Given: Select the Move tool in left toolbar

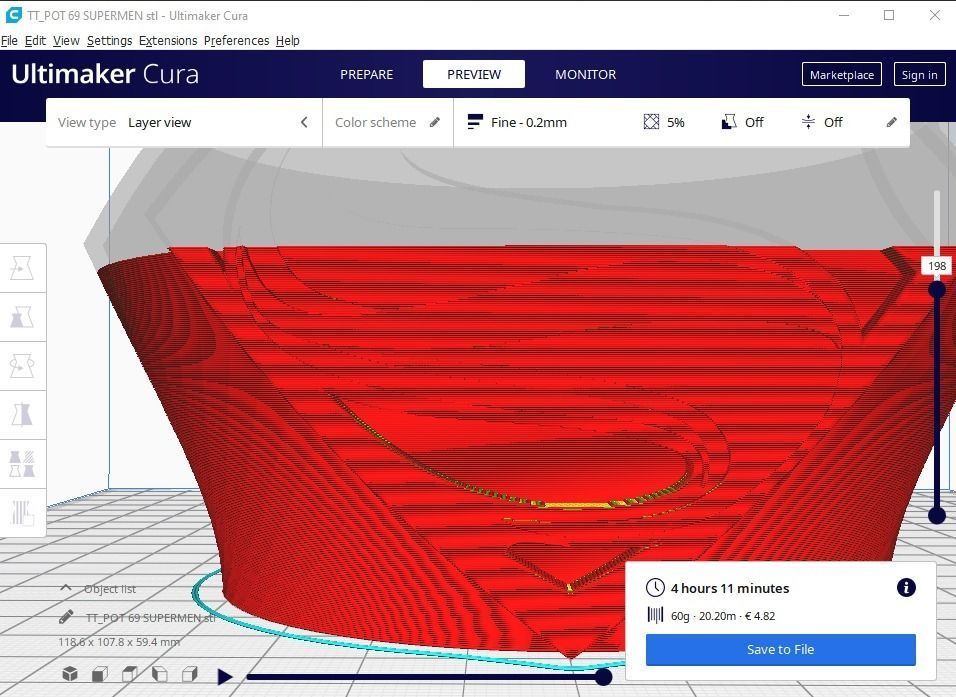Looking at the screenshot, I should click(22, 268).
